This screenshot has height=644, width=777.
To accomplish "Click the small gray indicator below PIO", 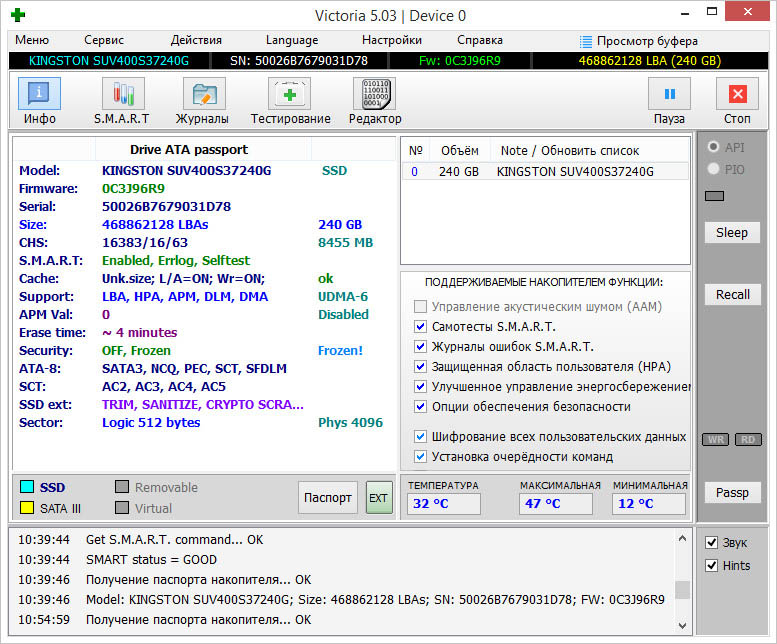I will click(715, 196).
